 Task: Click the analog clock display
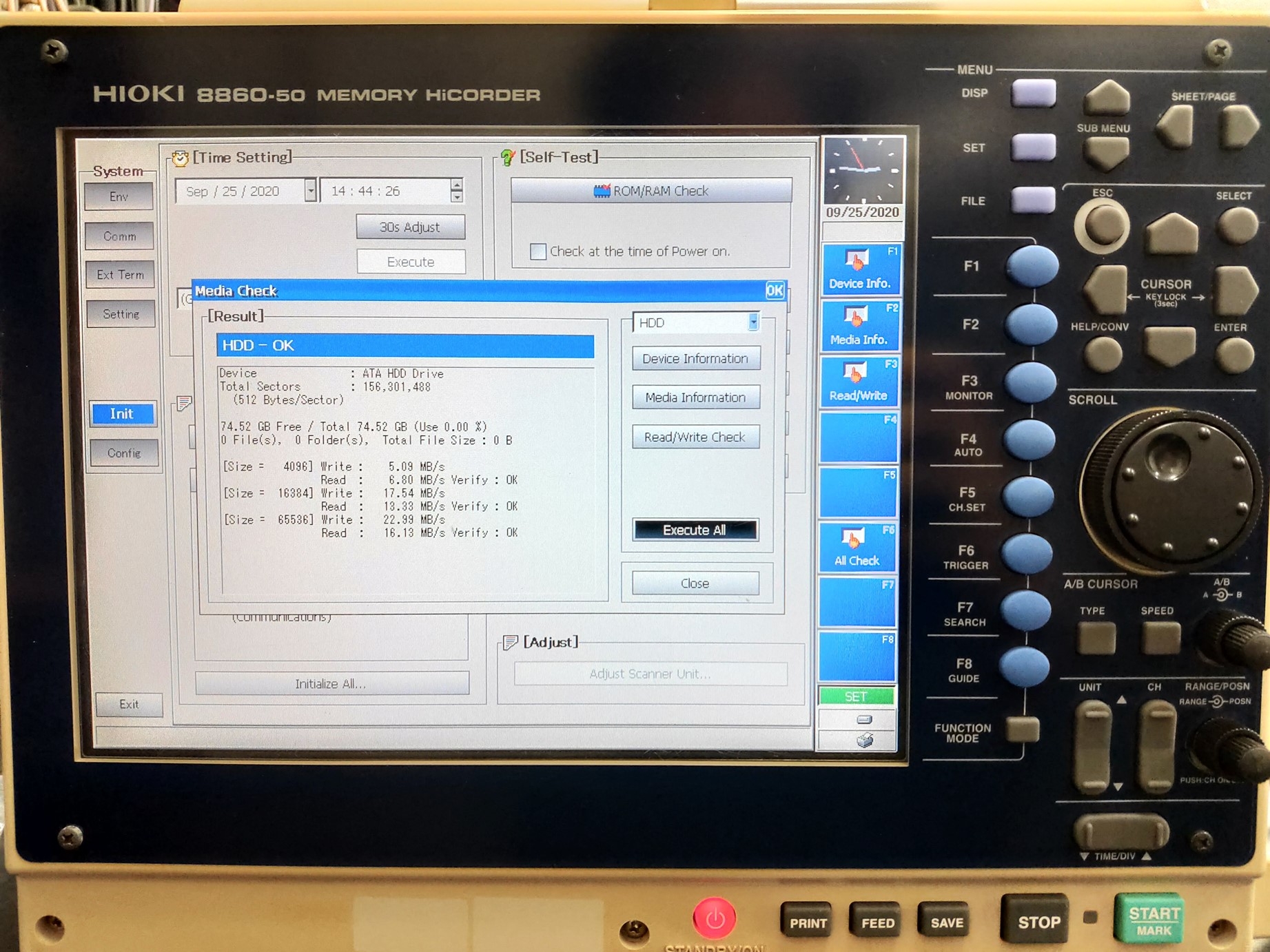[x=863, y=169]
